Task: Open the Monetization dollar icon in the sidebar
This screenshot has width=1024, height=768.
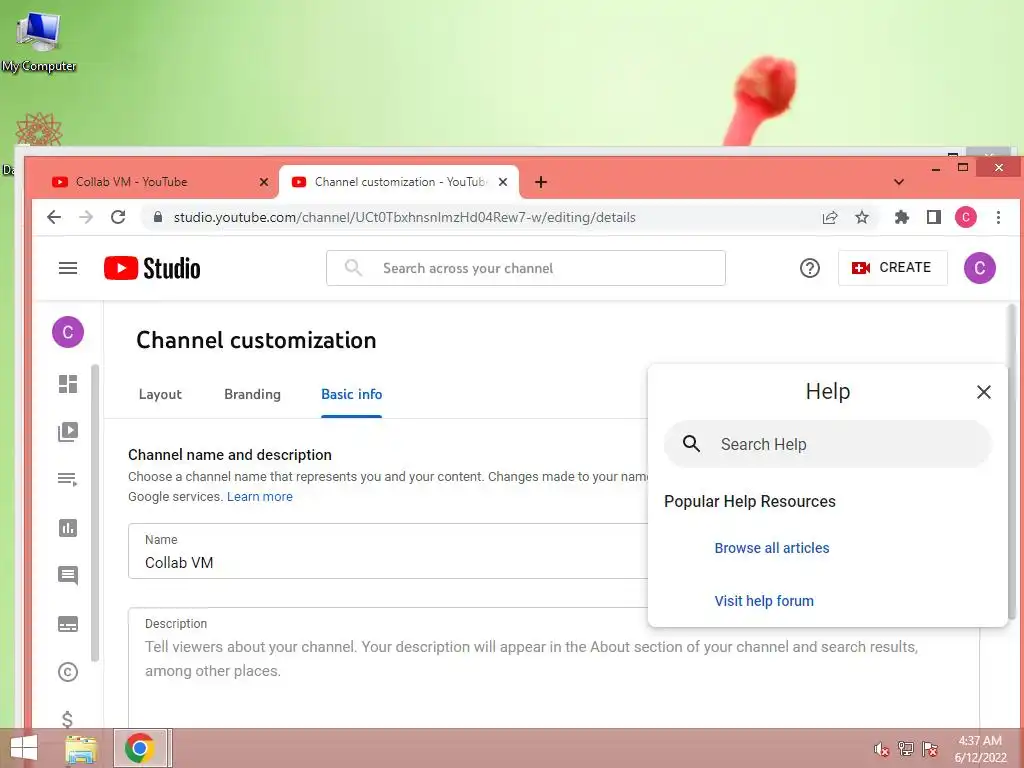Action: click(67, 719)
